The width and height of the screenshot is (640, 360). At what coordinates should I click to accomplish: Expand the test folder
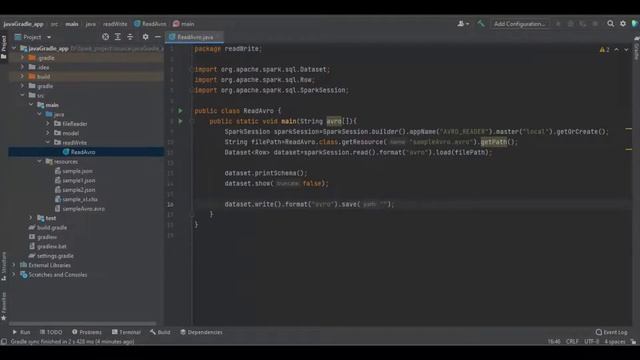tap(31, 218)
